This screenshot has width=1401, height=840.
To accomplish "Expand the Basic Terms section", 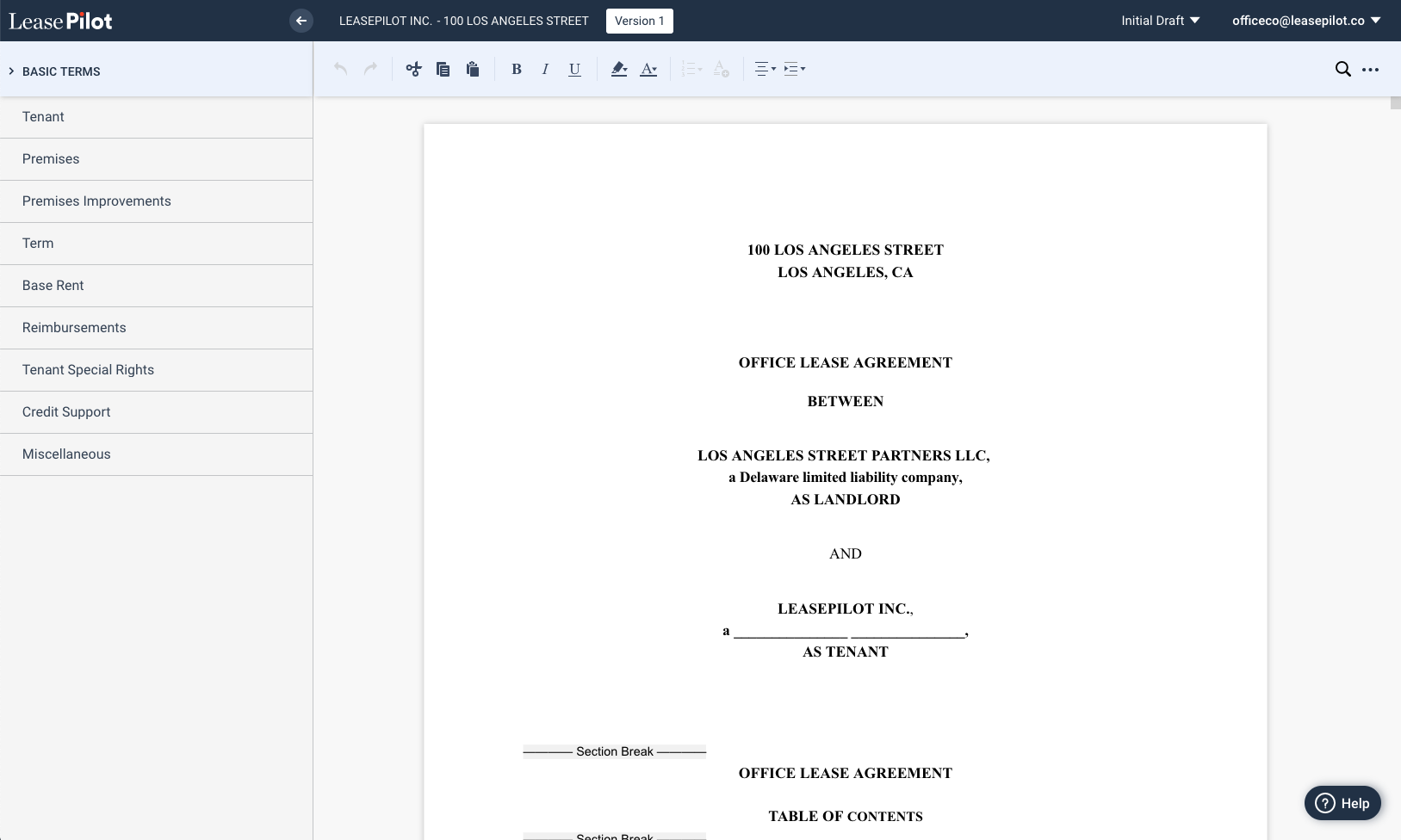I will pyautogui.click(x=60, y=71).
